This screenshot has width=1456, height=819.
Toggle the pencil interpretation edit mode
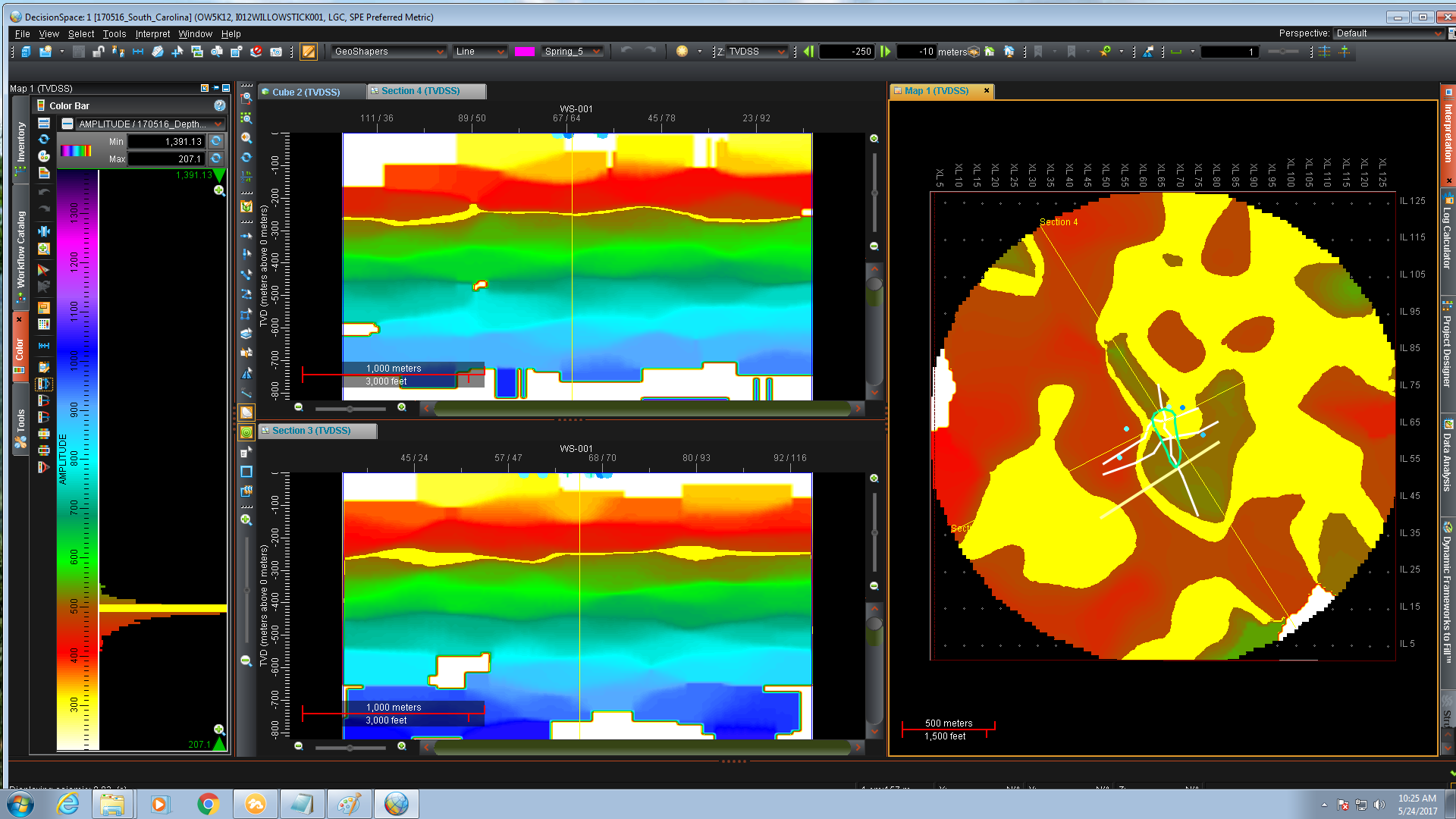(309, 52)
